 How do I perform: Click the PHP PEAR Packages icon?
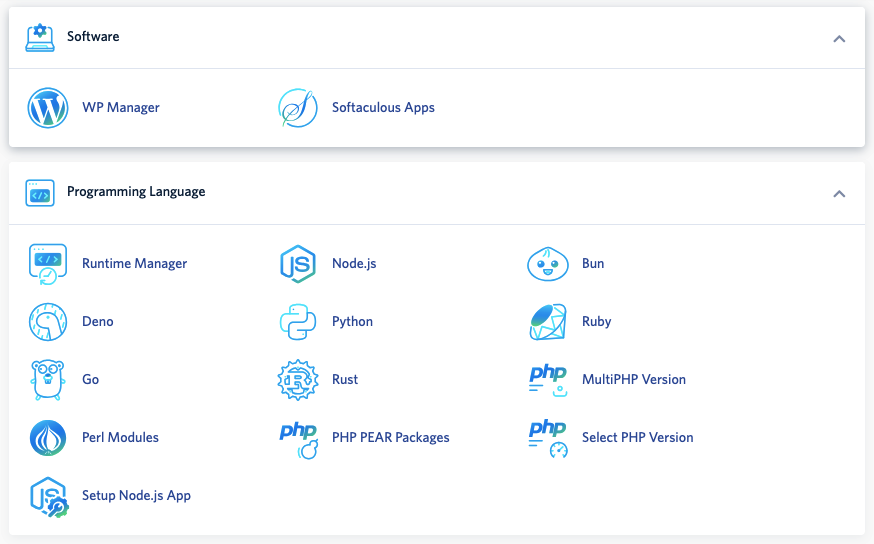tap(298, 440)
